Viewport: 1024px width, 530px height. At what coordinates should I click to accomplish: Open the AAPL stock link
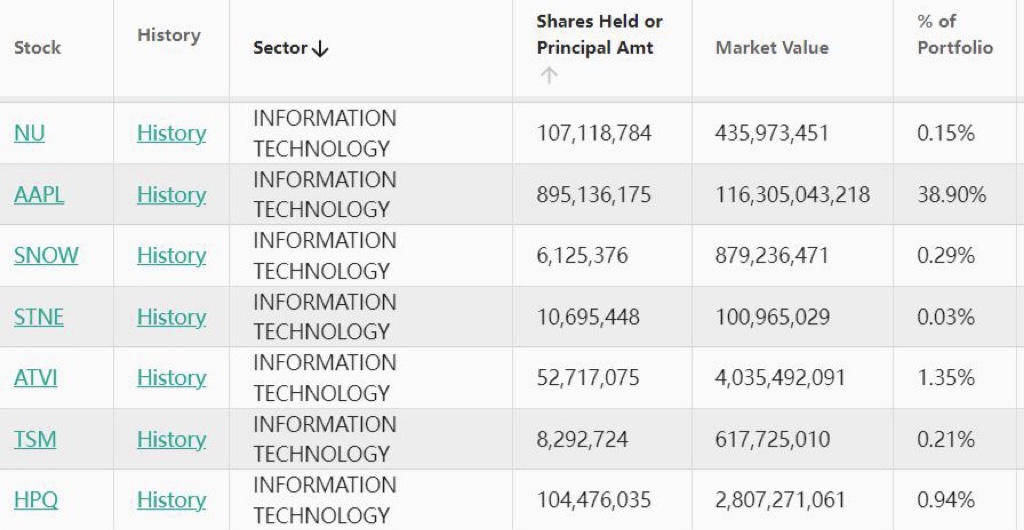39,194
